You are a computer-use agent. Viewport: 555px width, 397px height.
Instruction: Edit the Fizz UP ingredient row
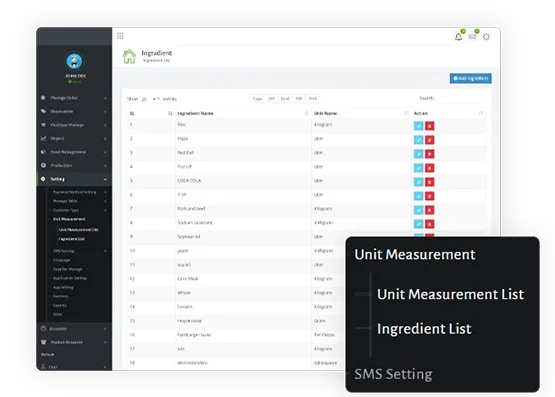tap(418, 168)
